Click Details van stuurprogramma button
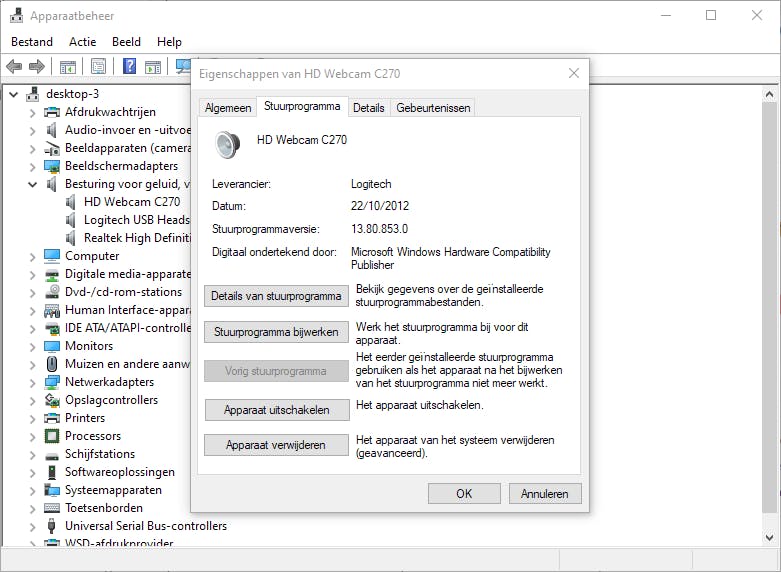The height and width of the screenshot is (572, 781). tap(276, 296)
